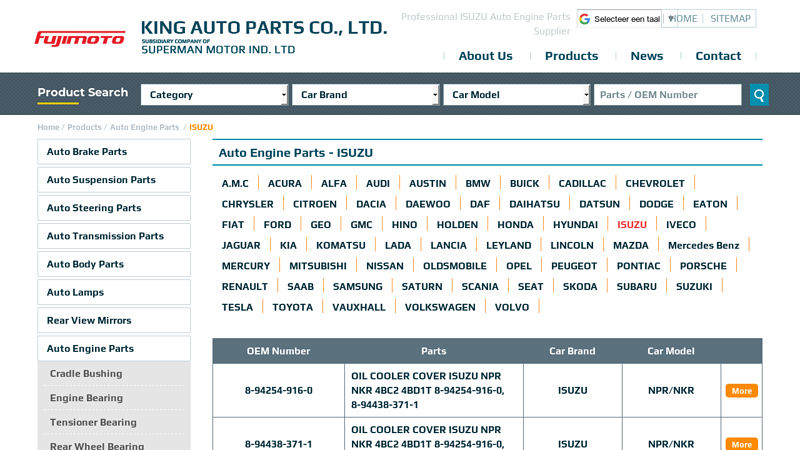Open the Car Model dropdown
This screenshot has width=800, height=450.
click(x=517, y=95)
